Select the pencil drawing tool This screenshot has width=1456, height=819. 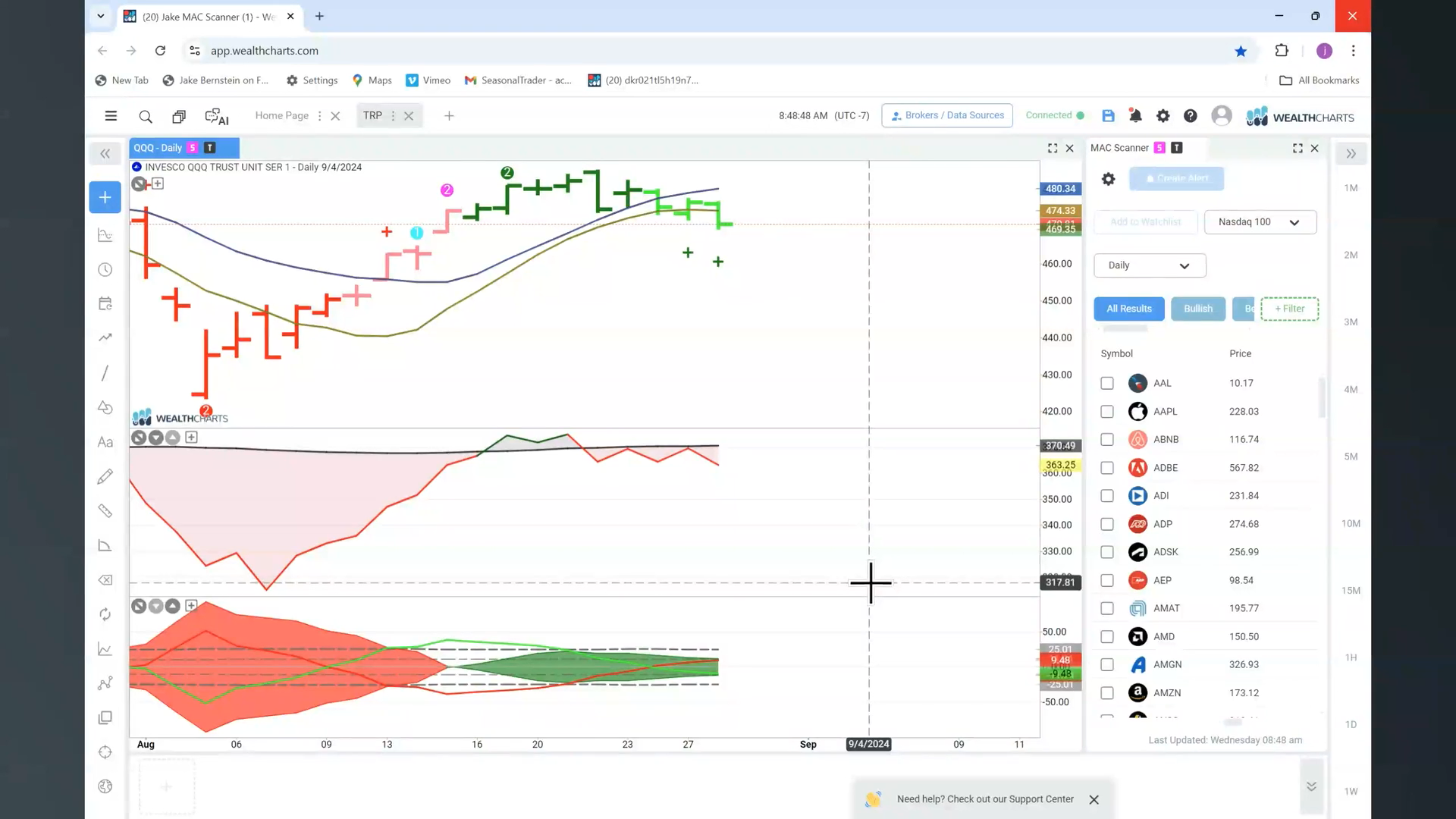105,476
